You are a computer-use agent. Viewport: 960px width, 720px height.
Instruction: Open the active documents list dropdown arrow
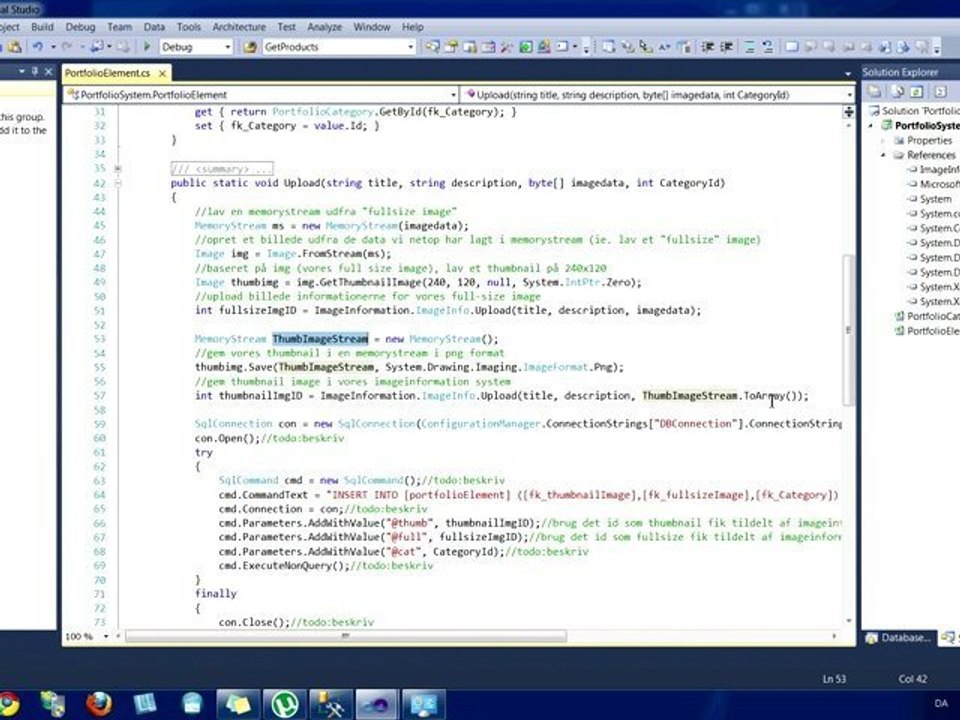coord(847,73)
